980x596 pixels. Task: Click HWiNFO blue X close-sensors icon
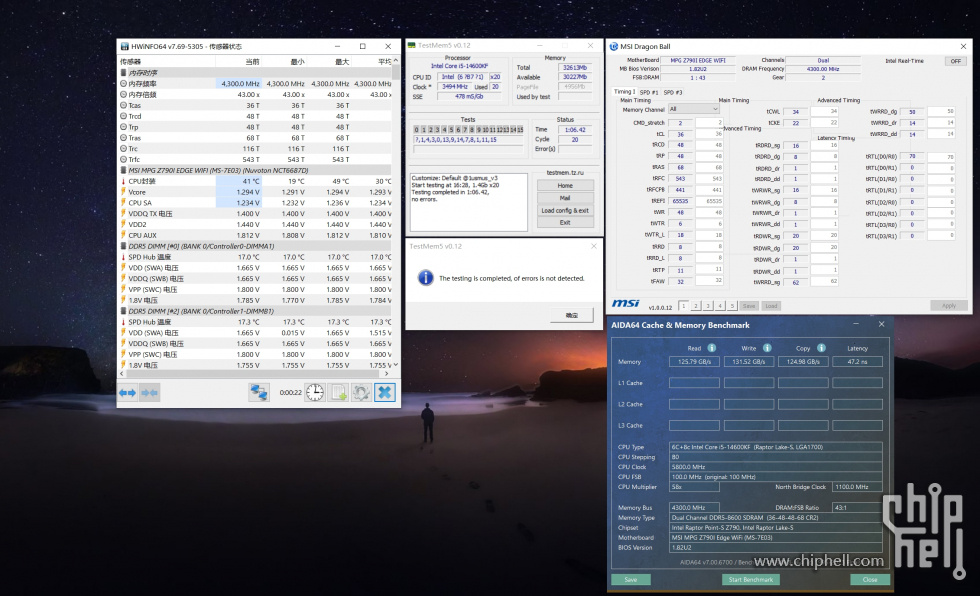click(x=385, y=392)
